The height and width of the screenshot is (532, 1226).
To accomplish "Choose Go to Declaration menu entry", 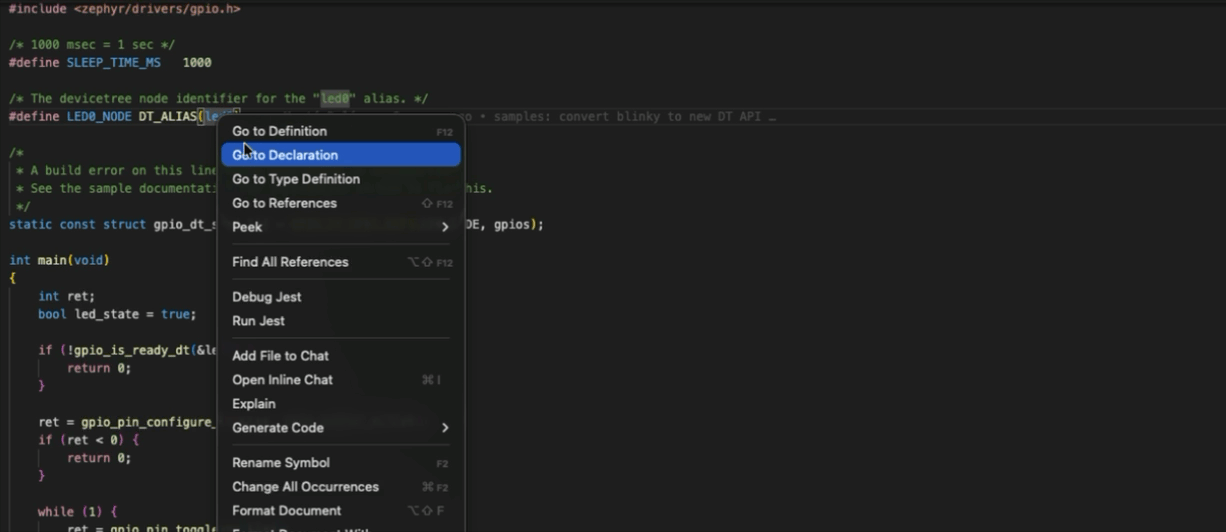I will pyautogui.click(x=340, y=155).
